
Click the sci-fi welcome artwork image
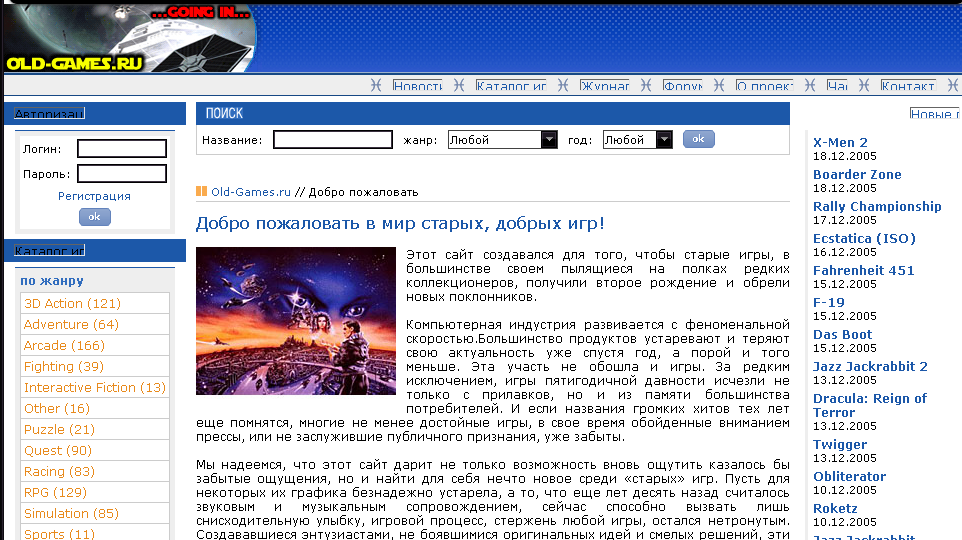[x=296, y=321]
